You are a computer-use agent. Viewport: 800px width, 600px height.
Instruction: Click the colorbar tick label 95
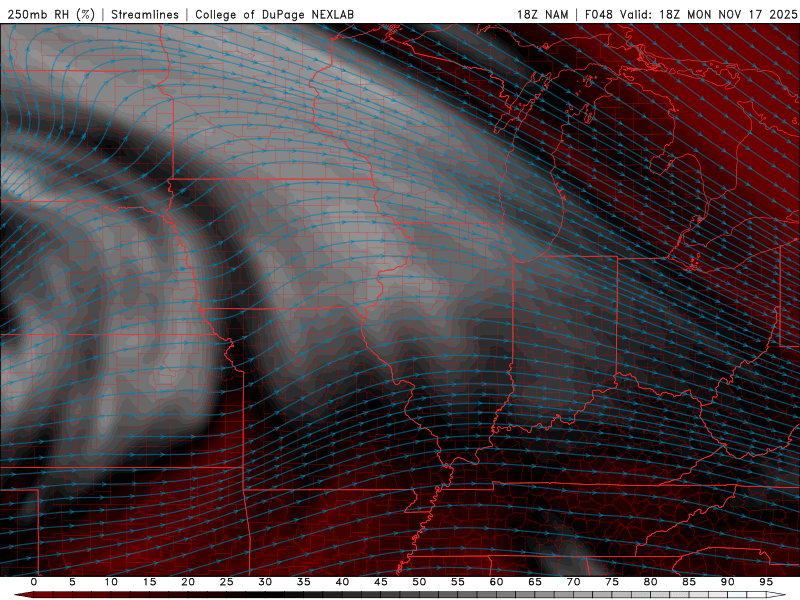click(766, 582)
